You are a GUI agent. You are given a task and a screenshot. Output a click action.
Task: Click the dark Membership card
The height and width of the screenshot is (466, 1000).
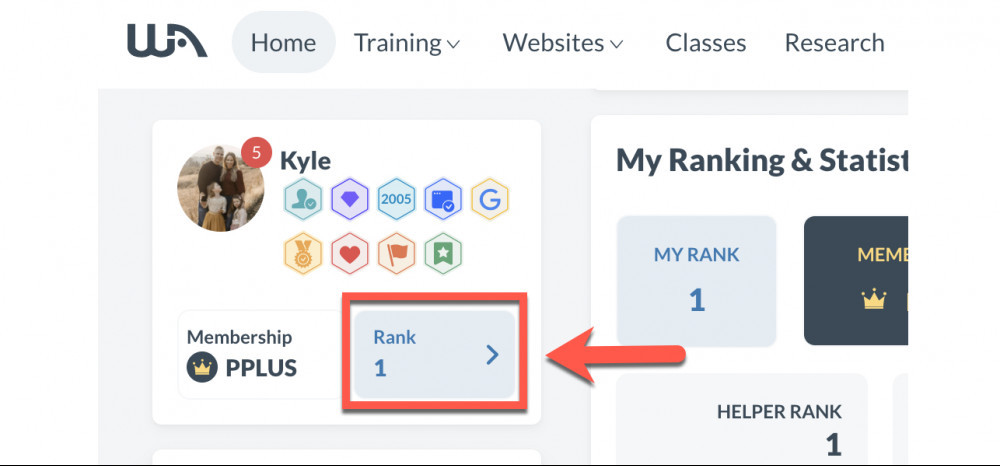(856, 281)
